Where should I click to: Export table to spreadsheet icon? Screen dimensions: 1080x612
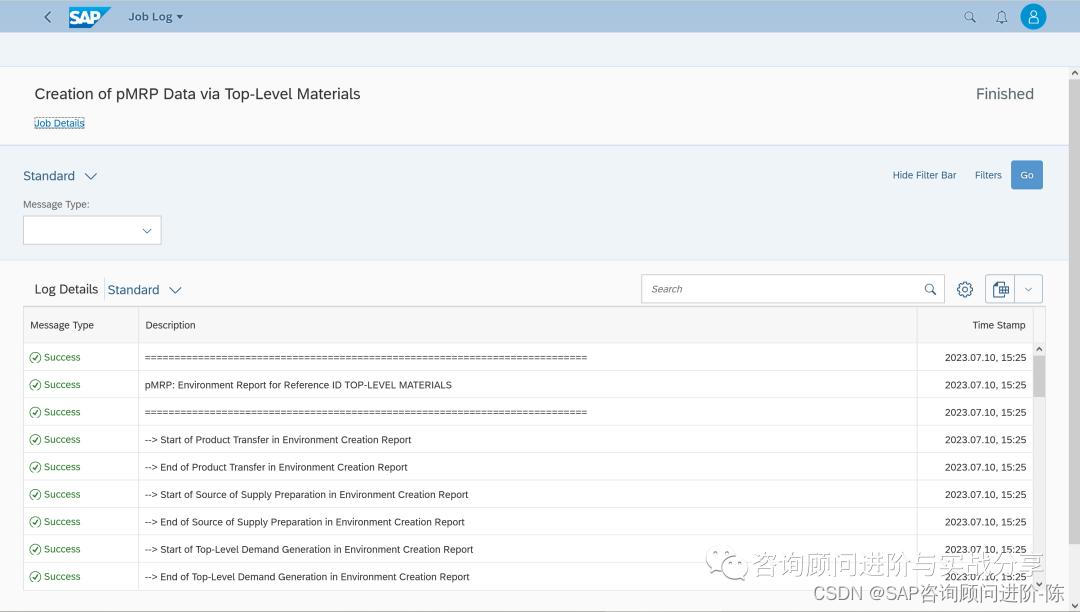click(x=1000, y=289)
